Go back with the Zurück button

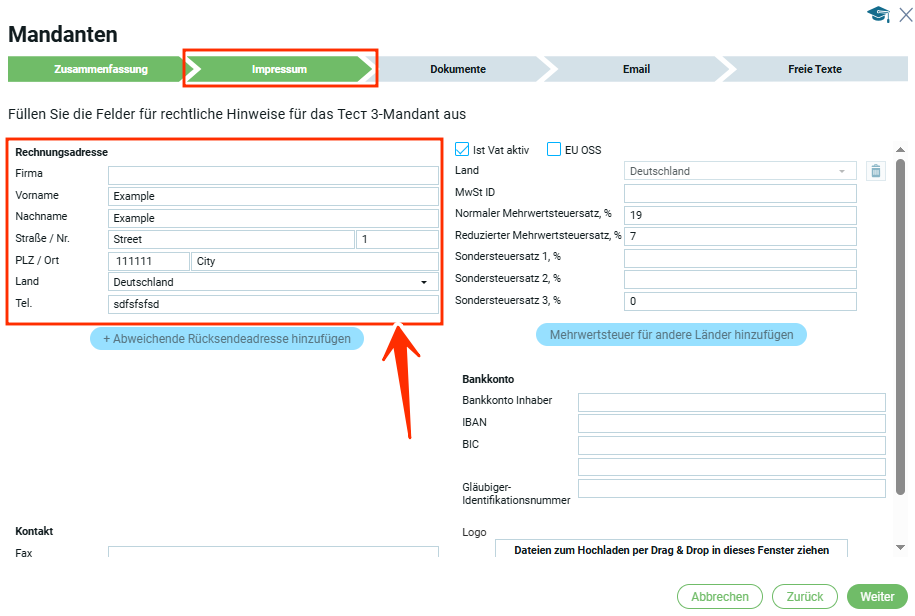[805, 597]
